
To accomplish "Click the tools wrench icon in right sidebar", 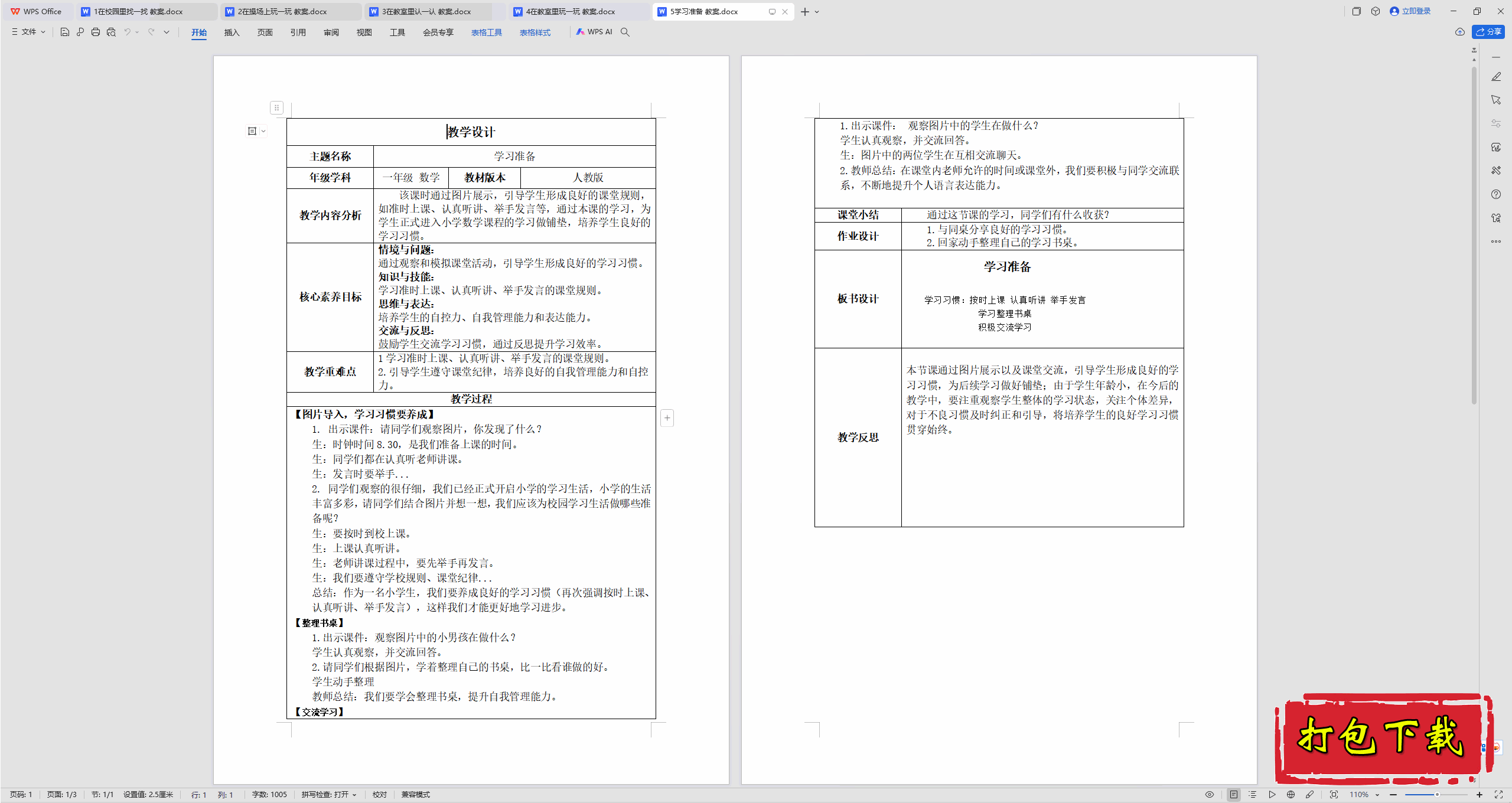I will point(1496,171).
